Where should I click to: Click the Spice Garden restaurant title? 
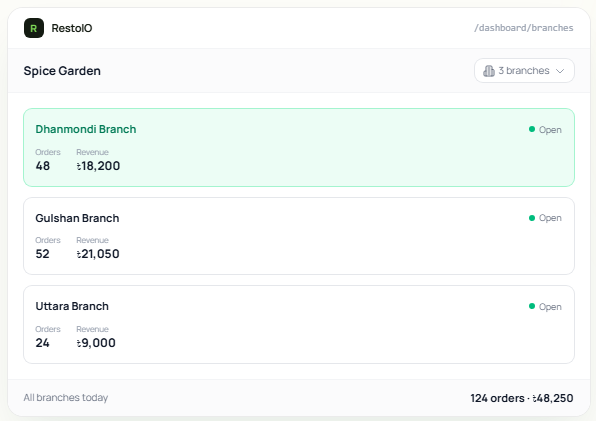pyautogui.click(x=62, y=71)
